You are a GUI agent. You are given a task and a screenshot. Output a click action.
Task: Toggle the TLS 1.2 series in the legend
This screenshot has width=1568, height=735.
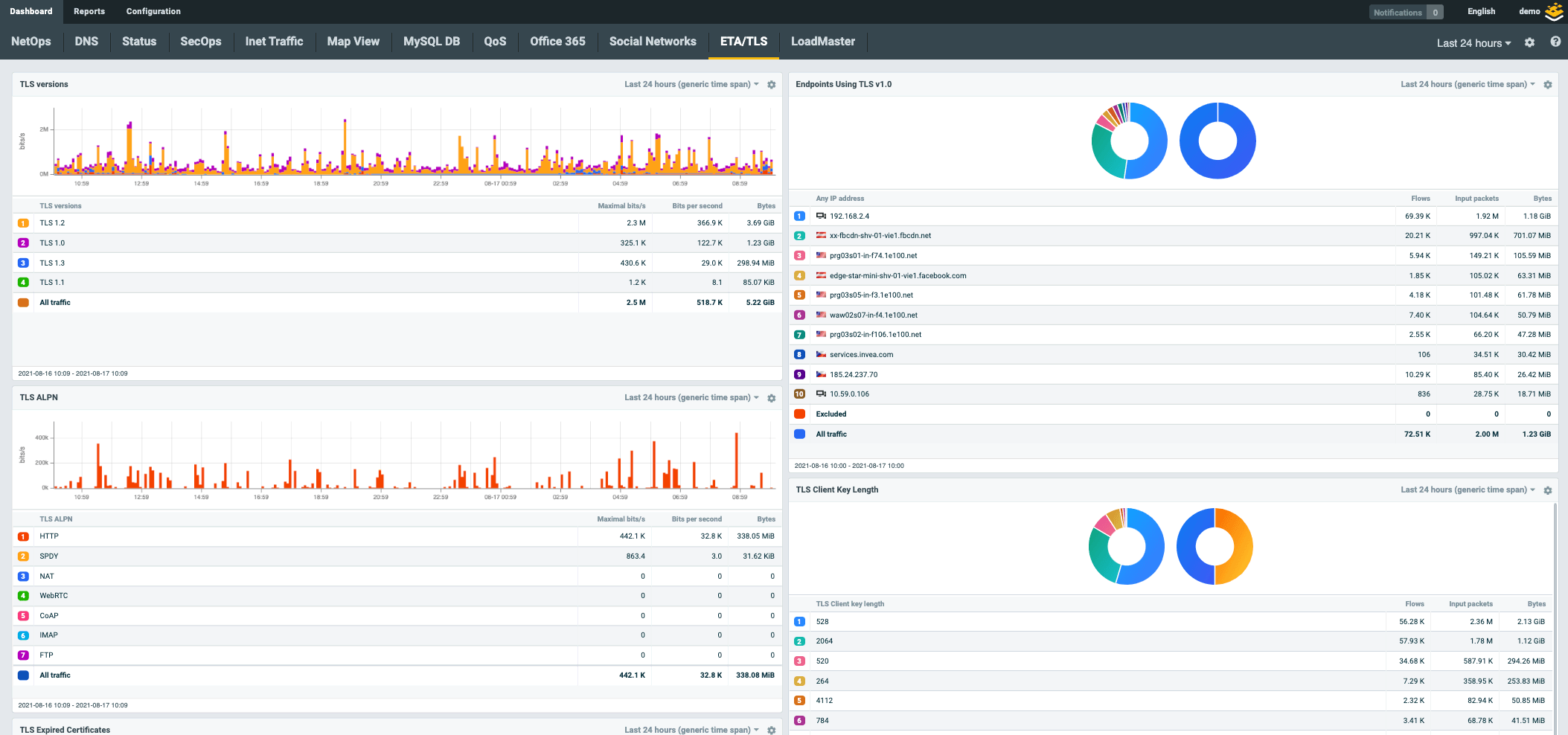coord(54,222)
